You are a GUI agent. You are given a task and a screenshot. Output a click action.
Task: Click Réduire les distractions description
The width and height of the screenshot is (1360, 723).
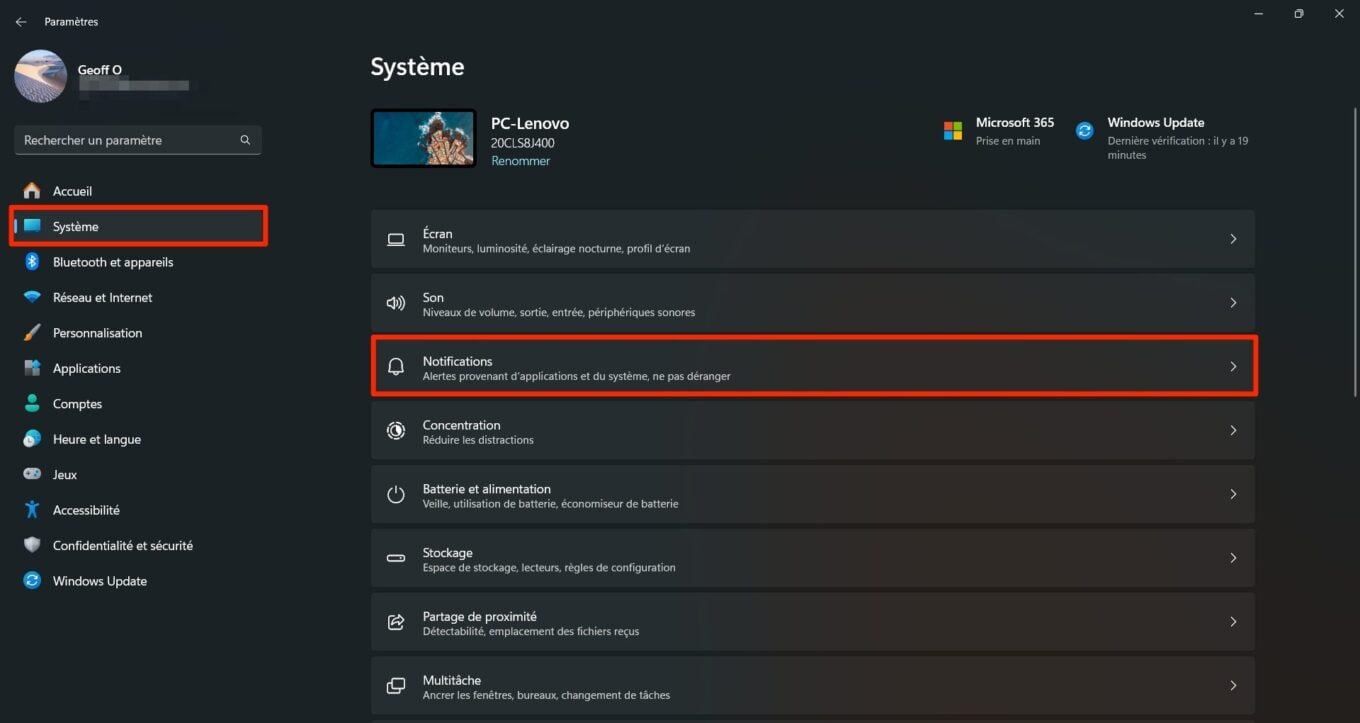click(x=478, y=440)
